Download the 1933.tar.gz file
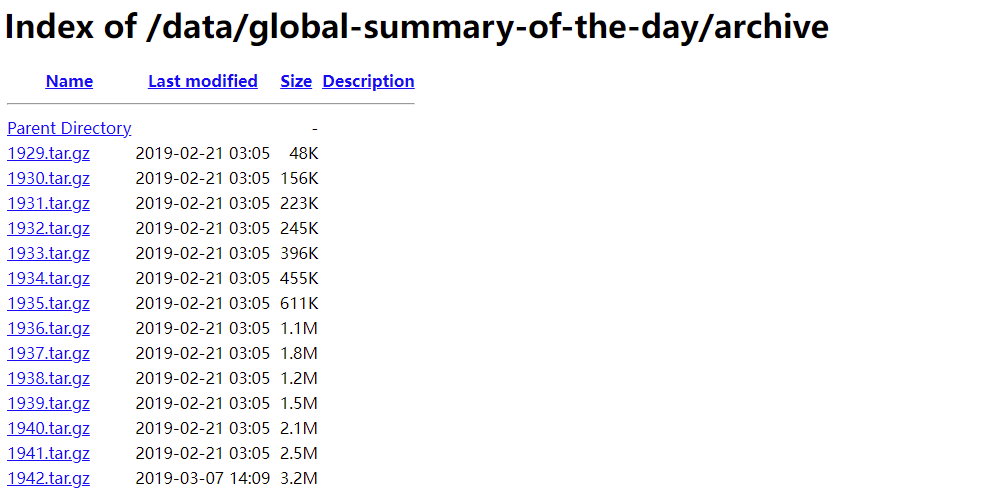This screenshot has width=989, height=493. 48,253
